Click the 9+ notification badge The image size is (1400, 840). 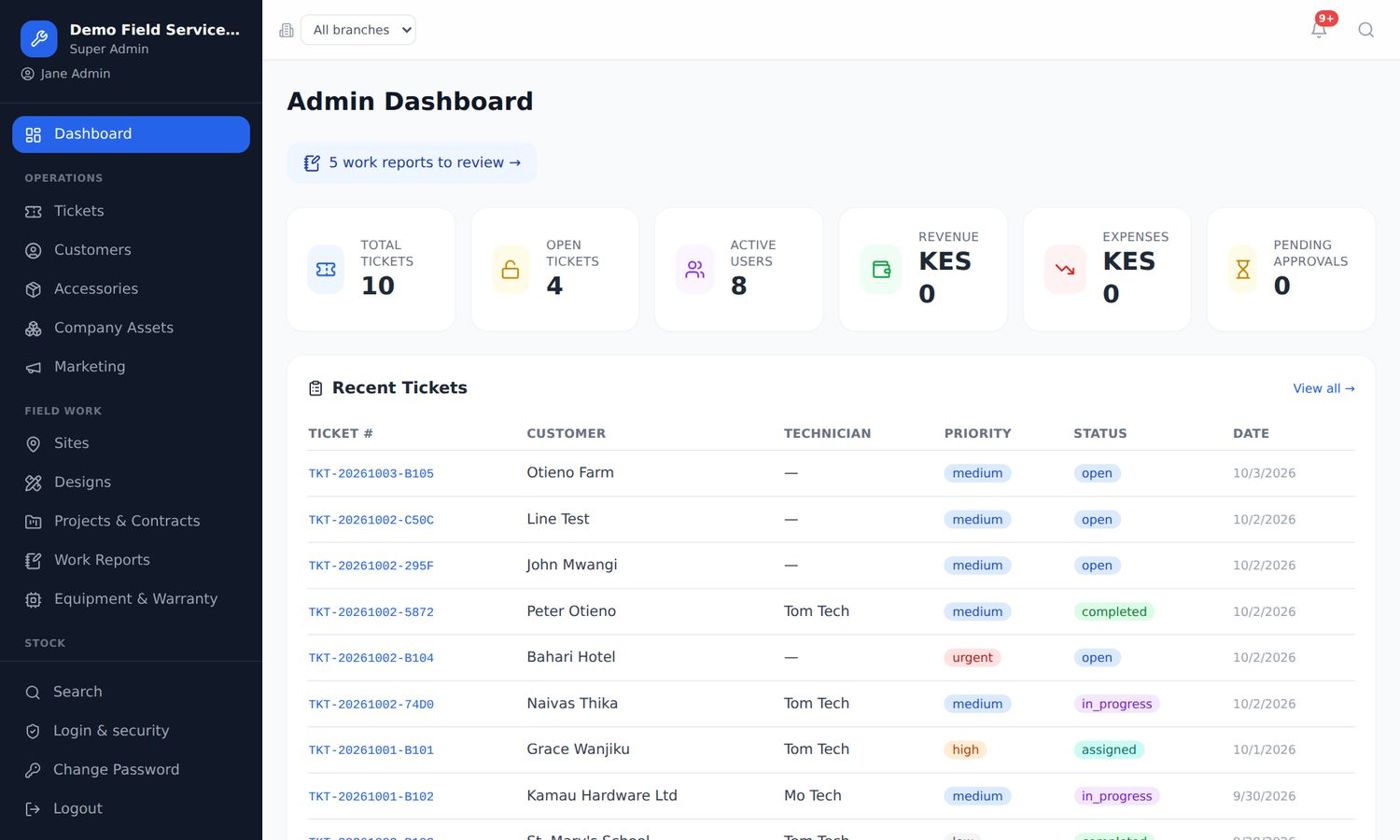click(1326, 18)
